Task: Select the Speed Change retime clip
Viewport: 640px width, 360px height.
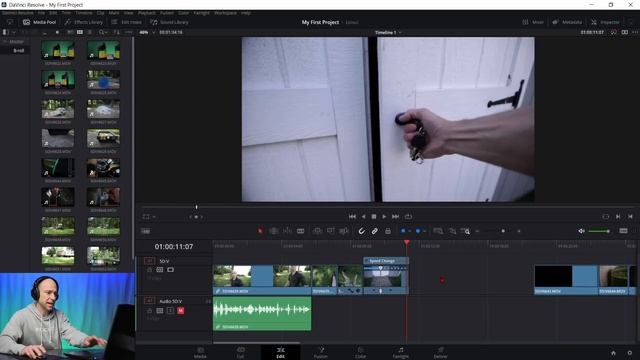Action: click(386, 276)
